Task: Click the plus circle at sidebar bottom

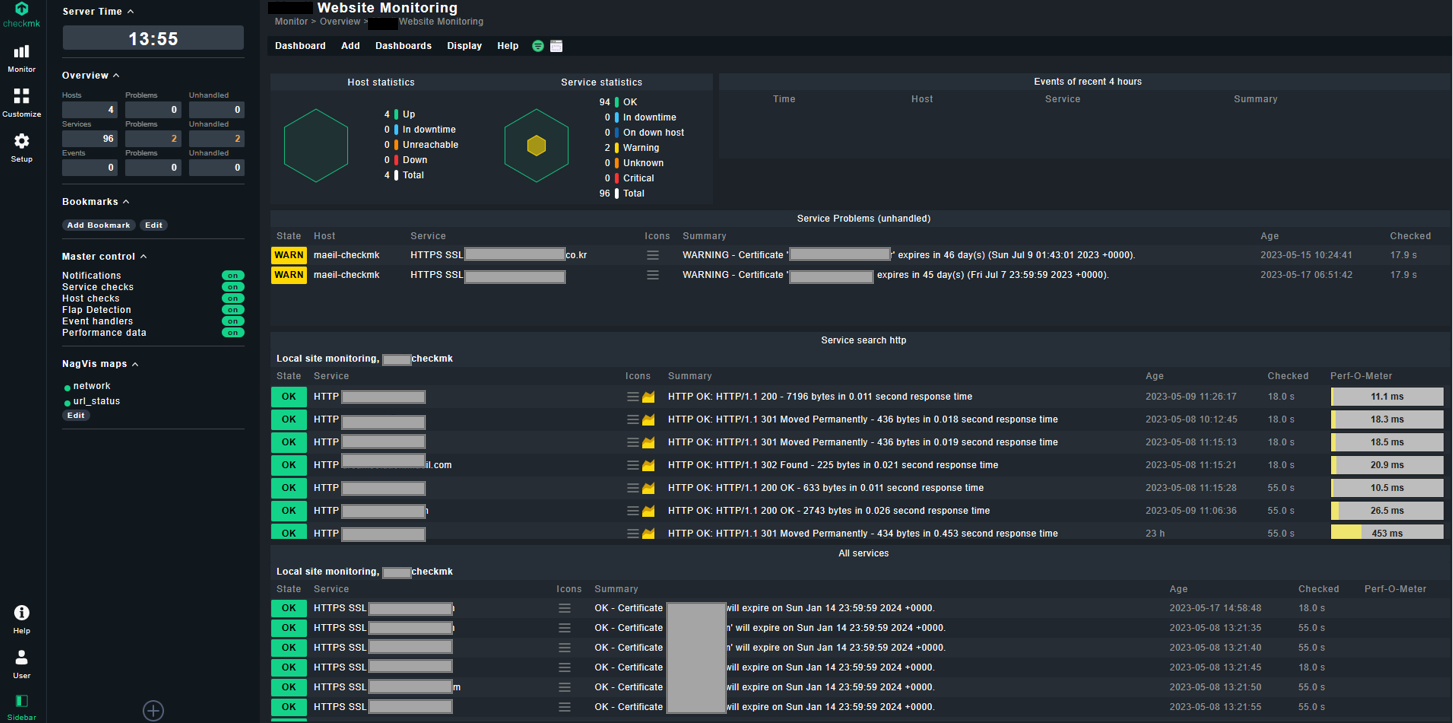Action: pyautogui.click(x=152, y=710)
